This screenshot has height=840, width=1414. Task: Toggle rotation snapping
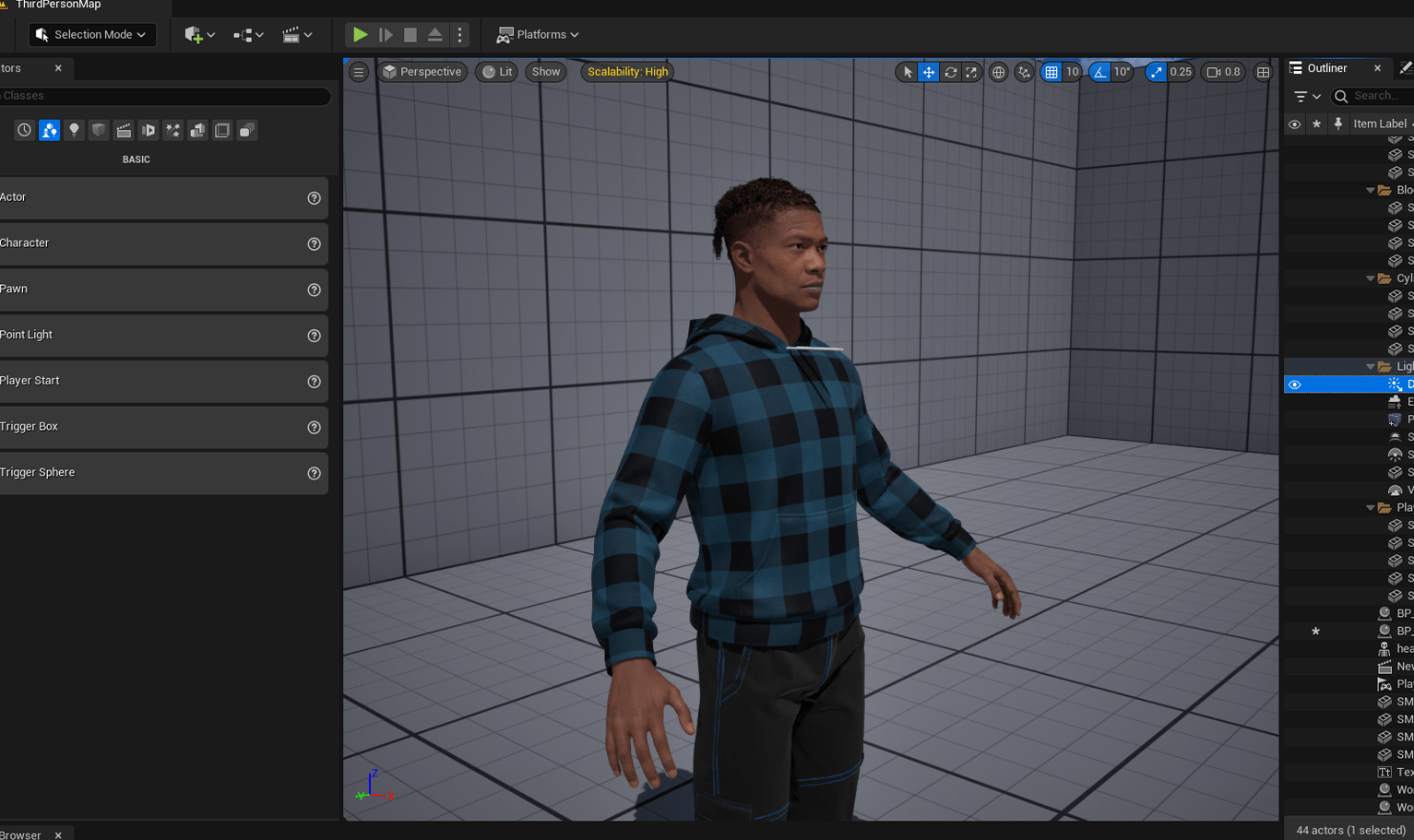1099,72
